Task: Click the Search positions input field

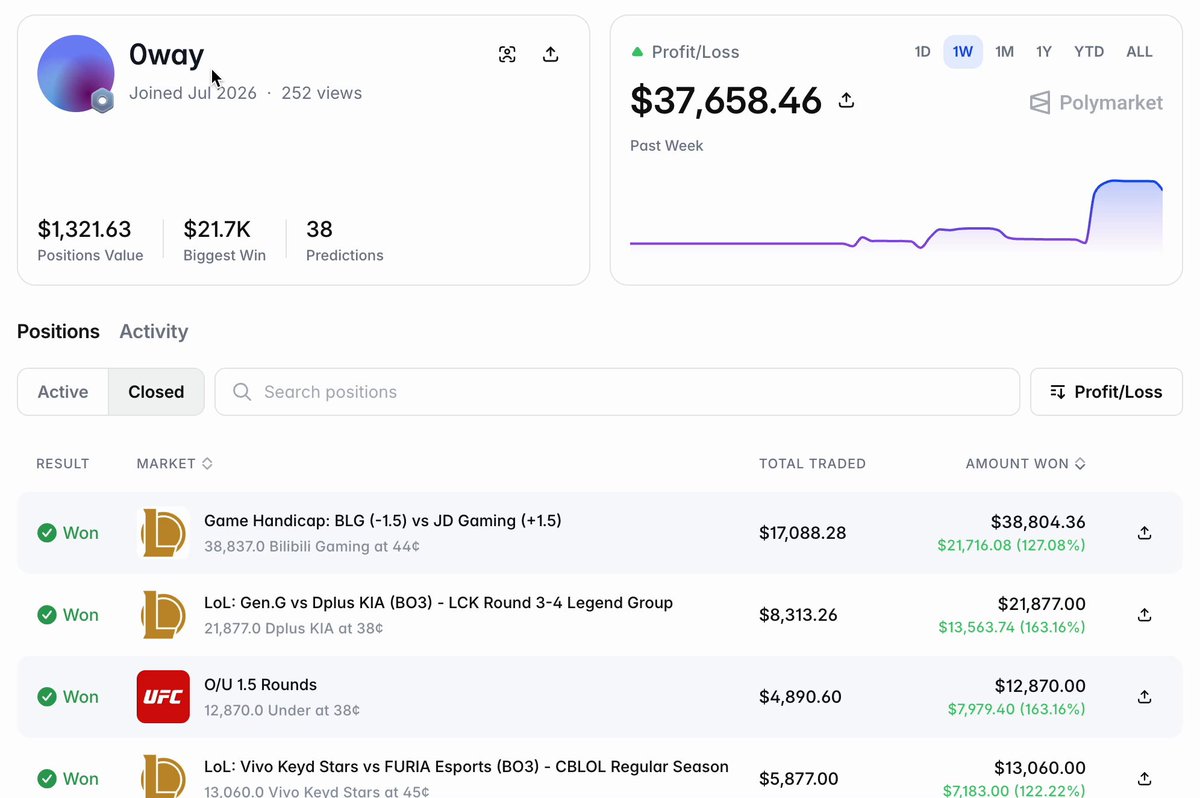Action: pyautogui.click(x=617, y=392)
